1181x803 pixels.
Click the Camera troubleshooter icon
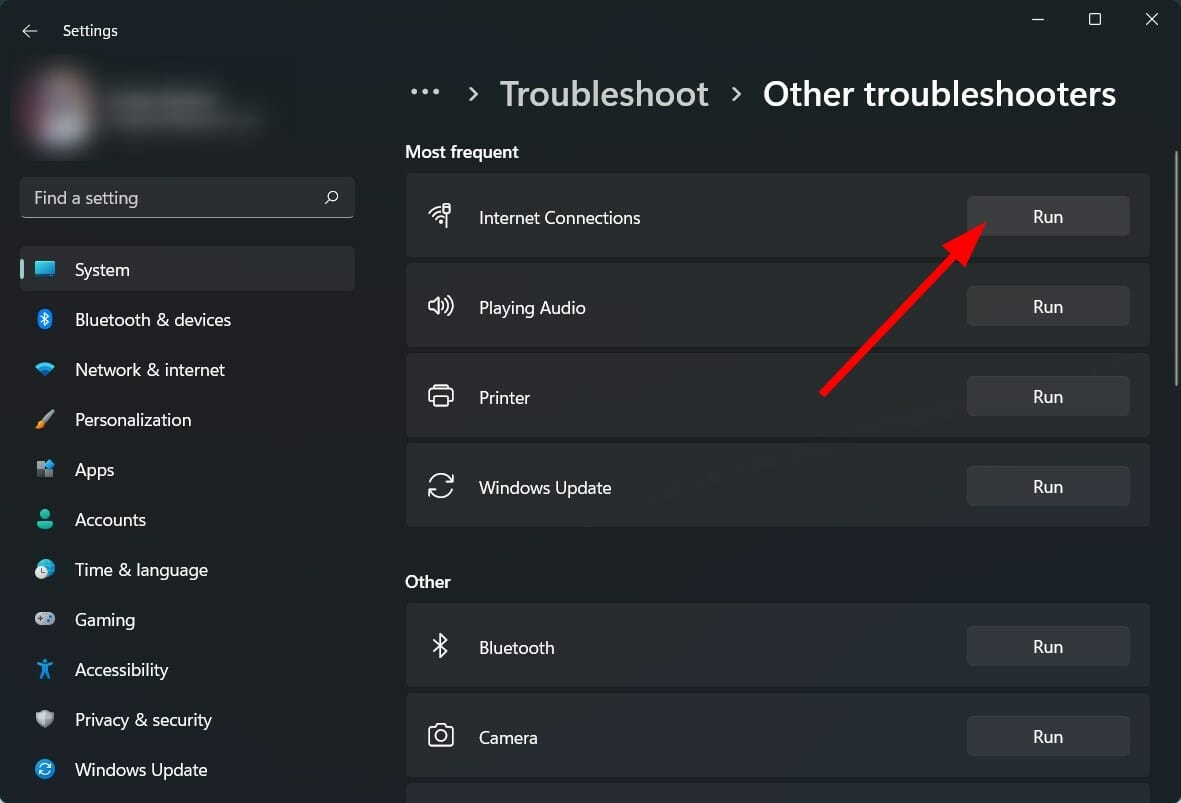(441, 735)
